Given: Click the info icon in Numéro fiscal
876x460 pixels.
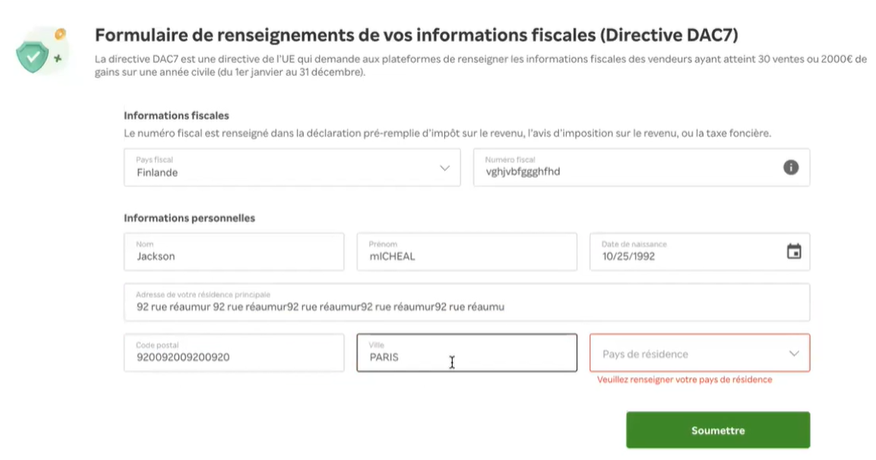Looking at the screenshot, I should 790,168.
